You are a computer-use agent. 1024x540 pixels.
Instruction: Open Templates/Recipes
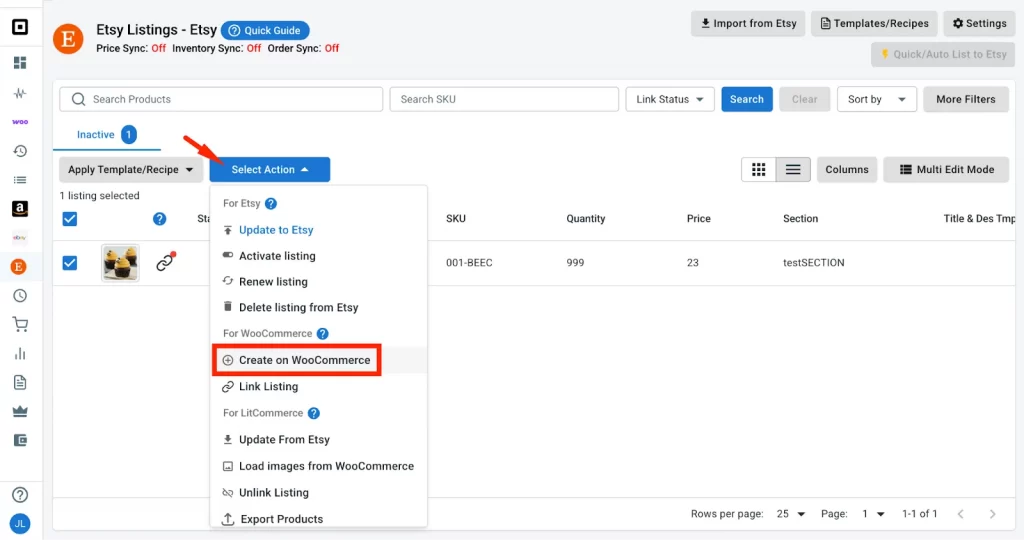coord(874,24)
